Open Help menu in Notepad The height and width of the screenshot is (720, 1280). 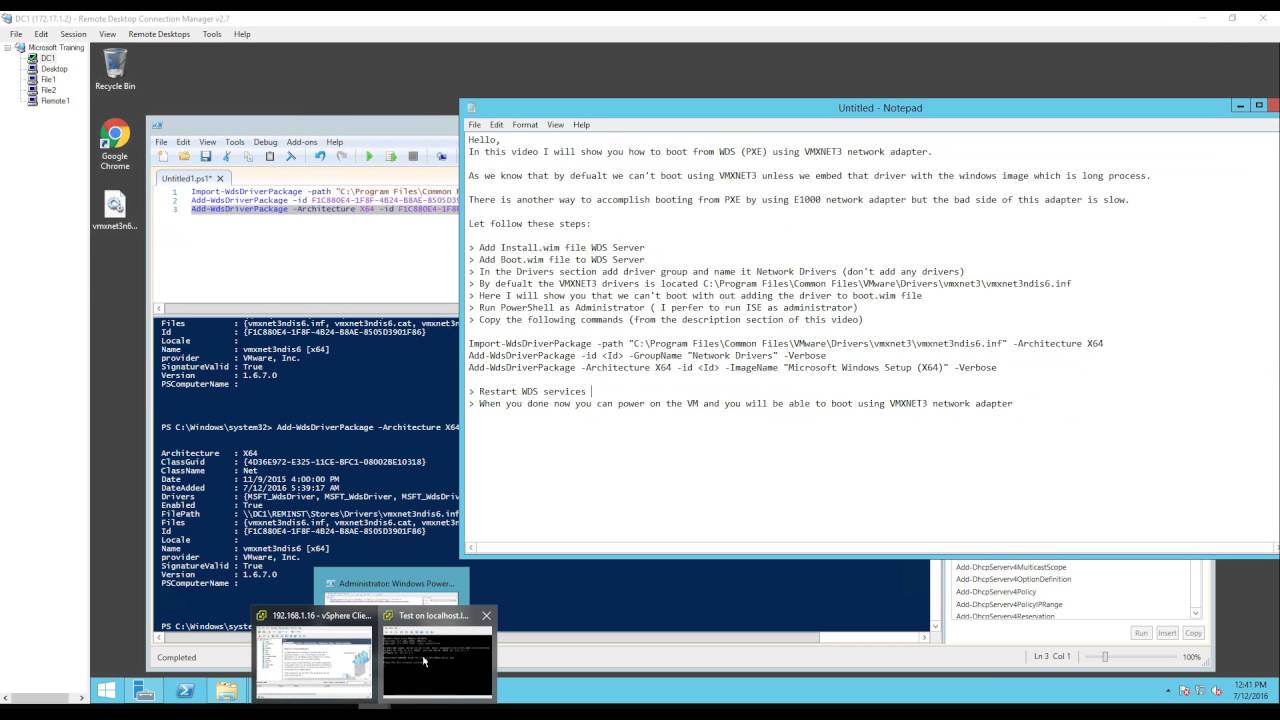click(581, 125)
